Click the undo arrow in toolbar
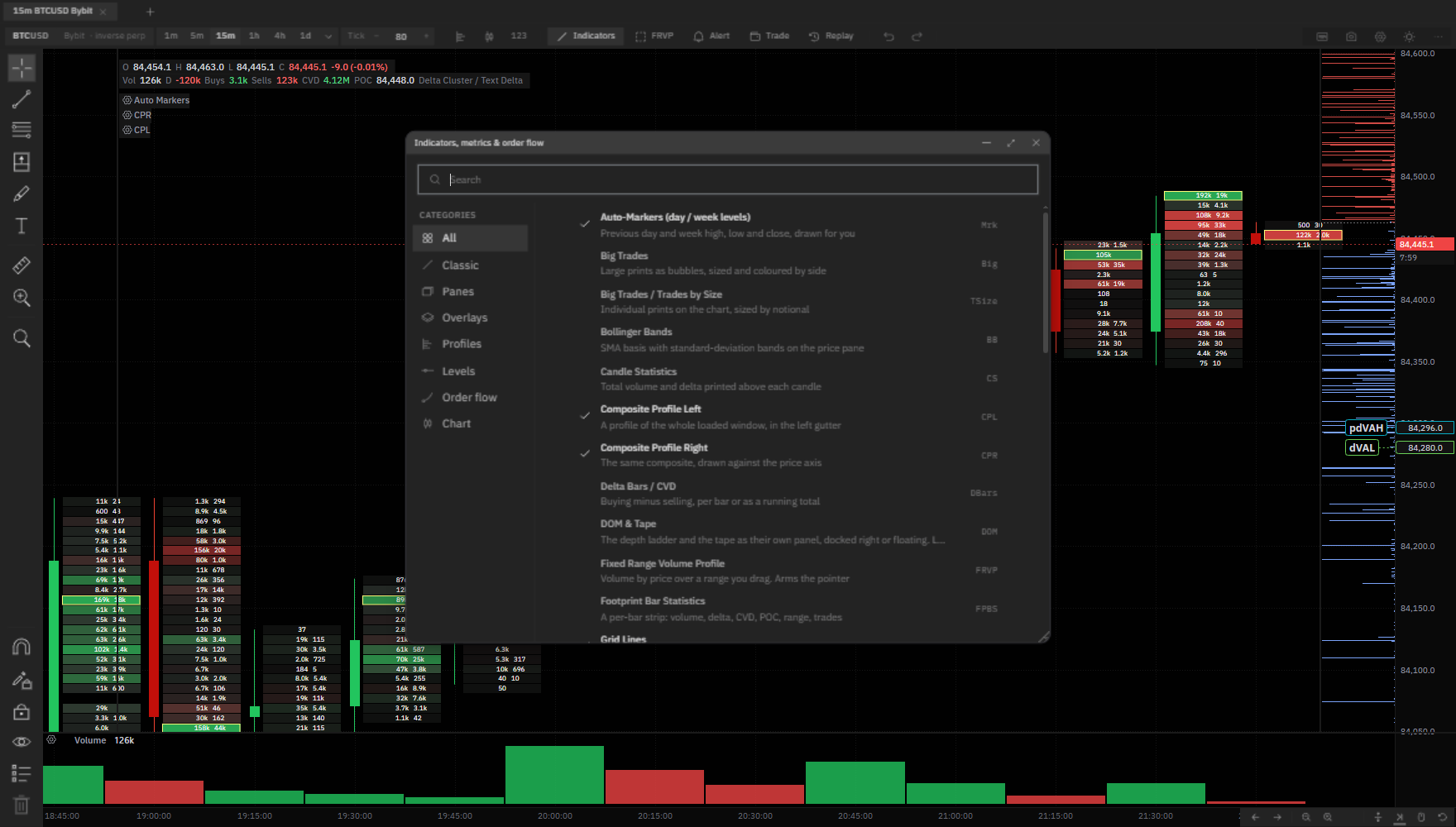Screen dimensions: 1456x827 click(888, 36)
